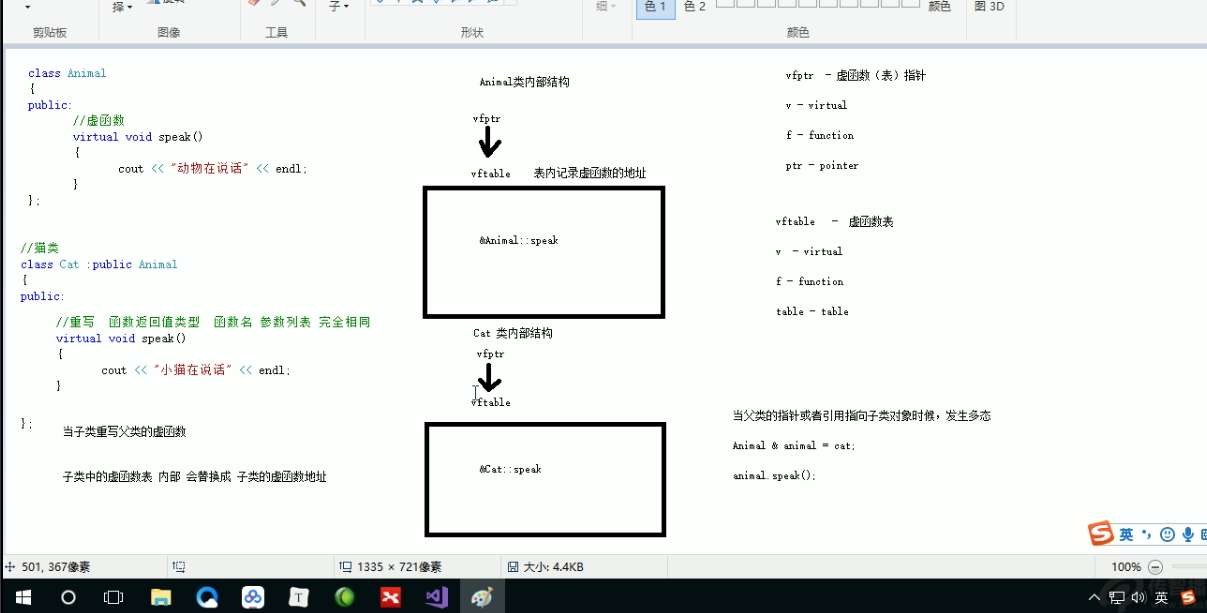Select the 色 2 background color button
Viewport: 1207px width, 613px height.
coord(695,7)
